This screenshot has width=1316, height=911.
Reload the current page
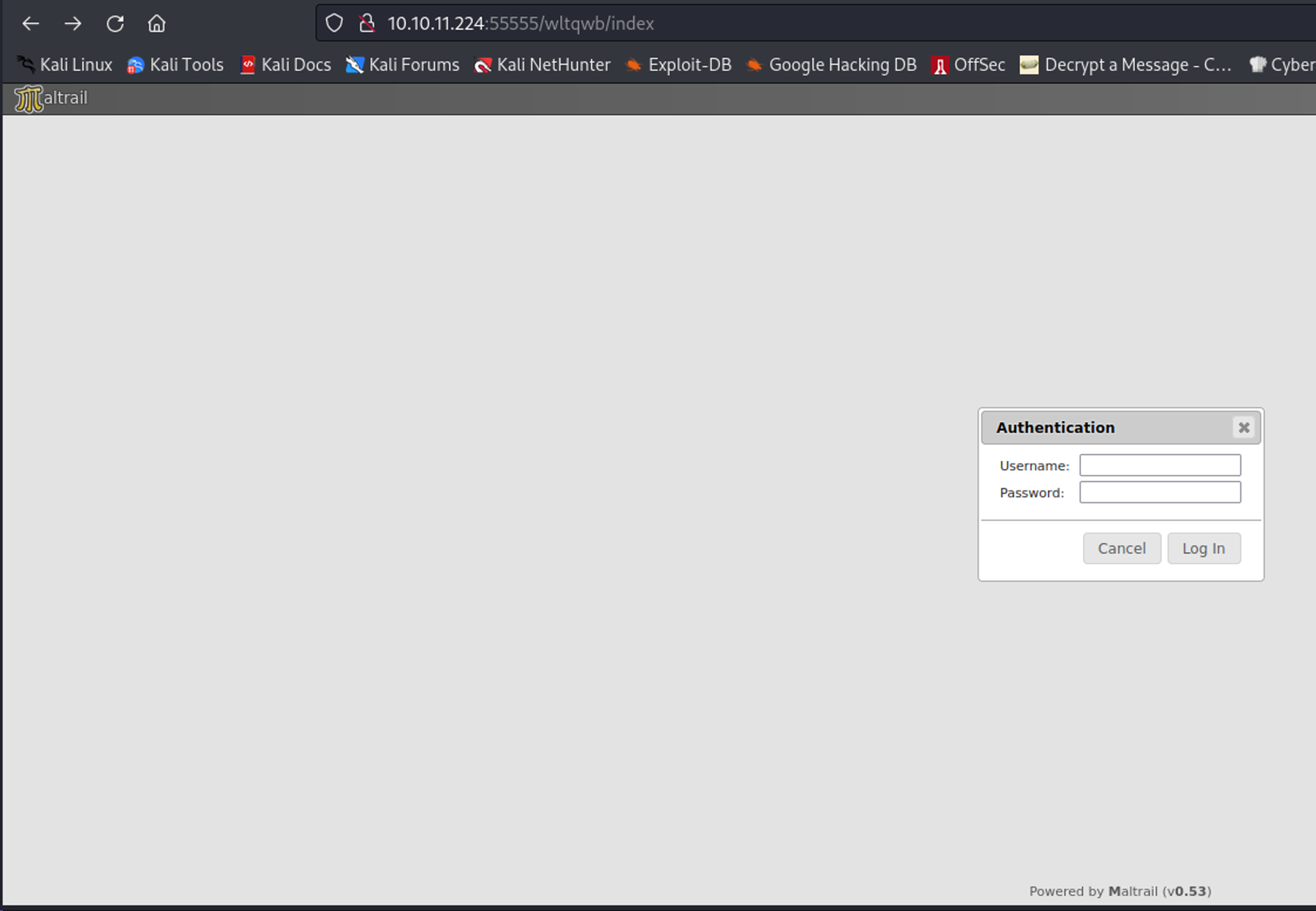115,24
